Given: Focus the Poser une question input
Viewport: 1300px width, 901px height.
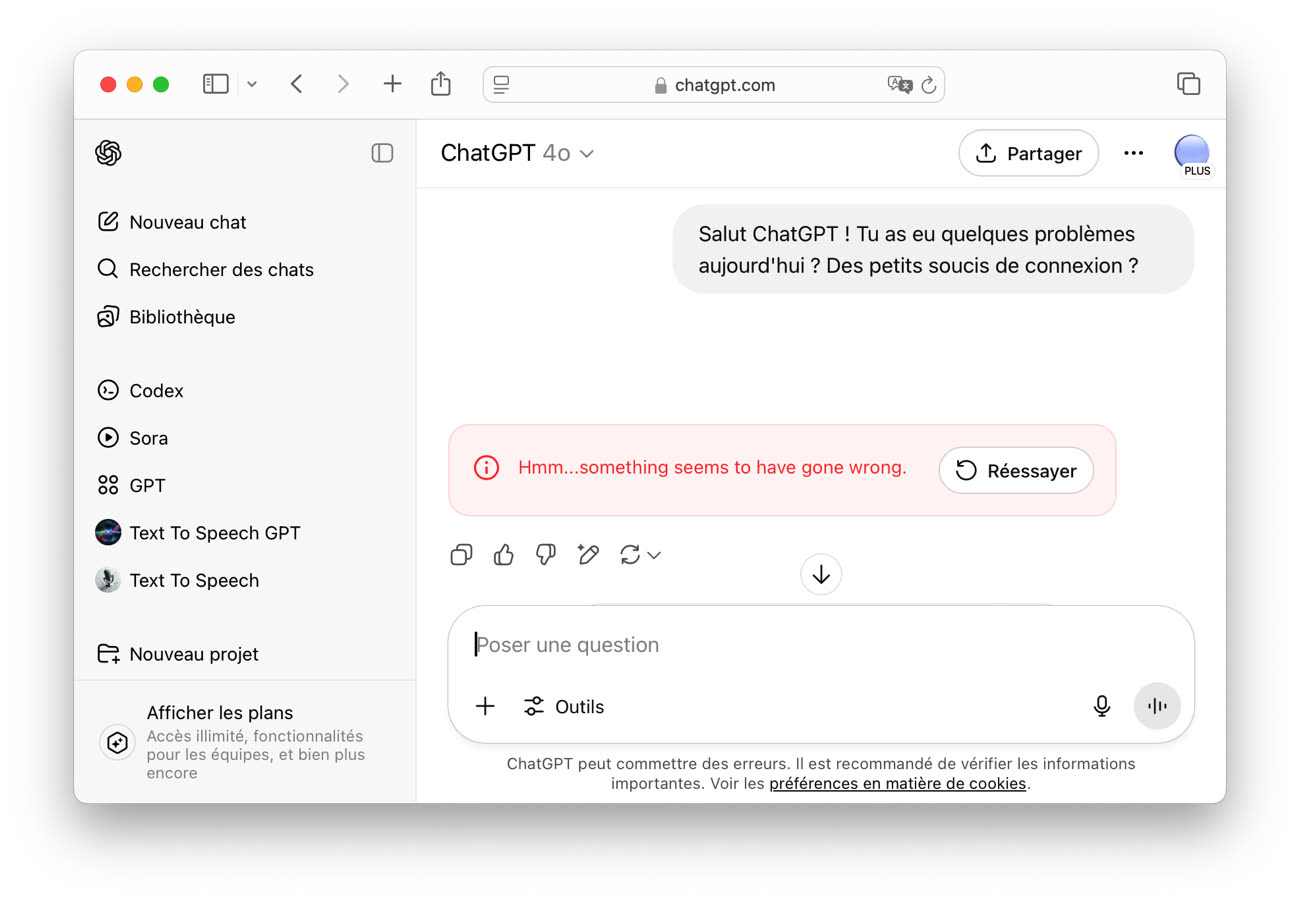Looking at the screenshot, I should [x=820, y=645].
